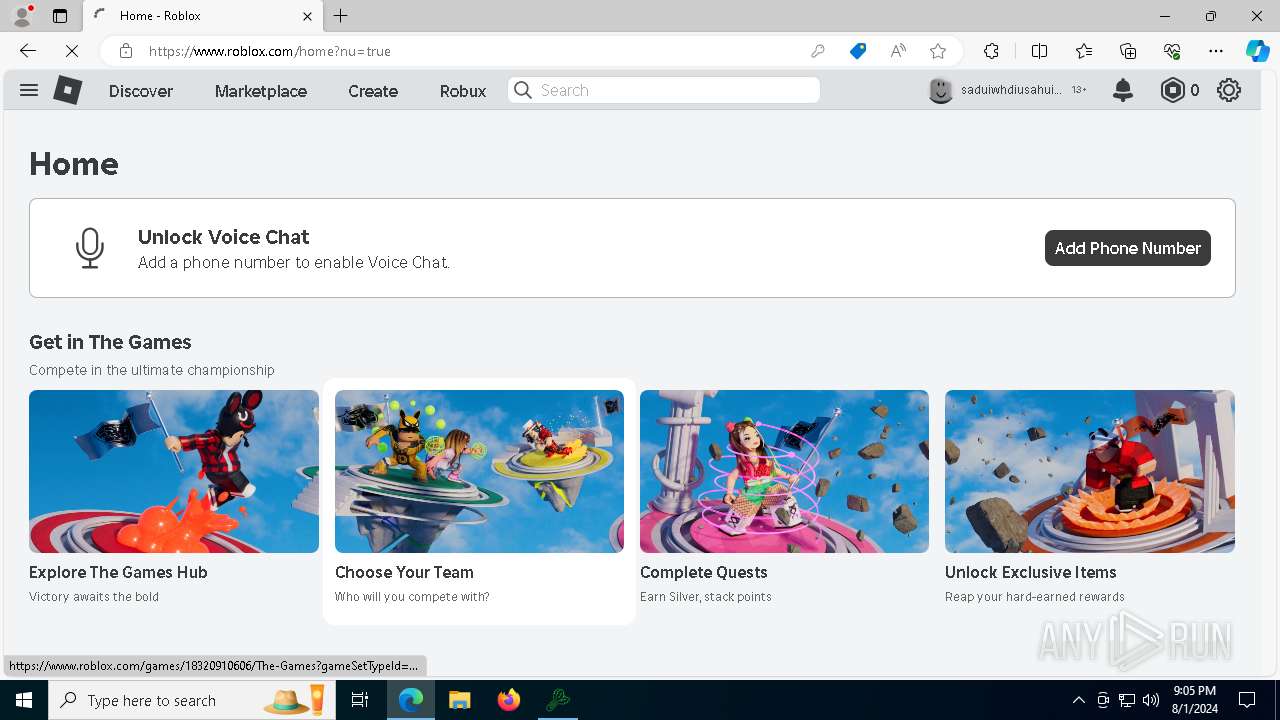Open the Marketplace page
Screen dimensions: 1280x720
coord(261,91)
